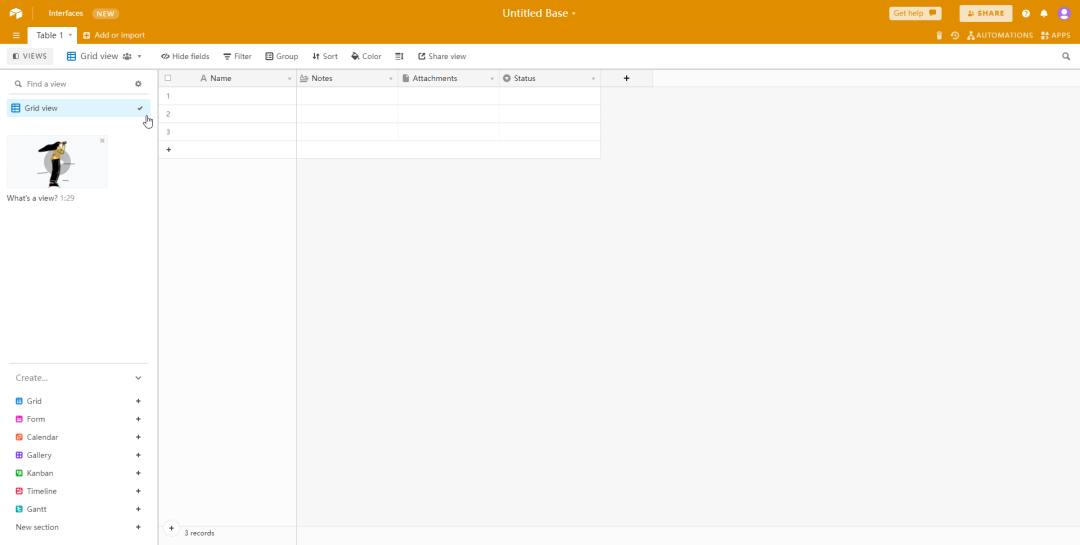Image resolution: width=1080 pixels, height=545 pixels.
Task: Select the Table 1 tab
Action: tap(50, 35)
